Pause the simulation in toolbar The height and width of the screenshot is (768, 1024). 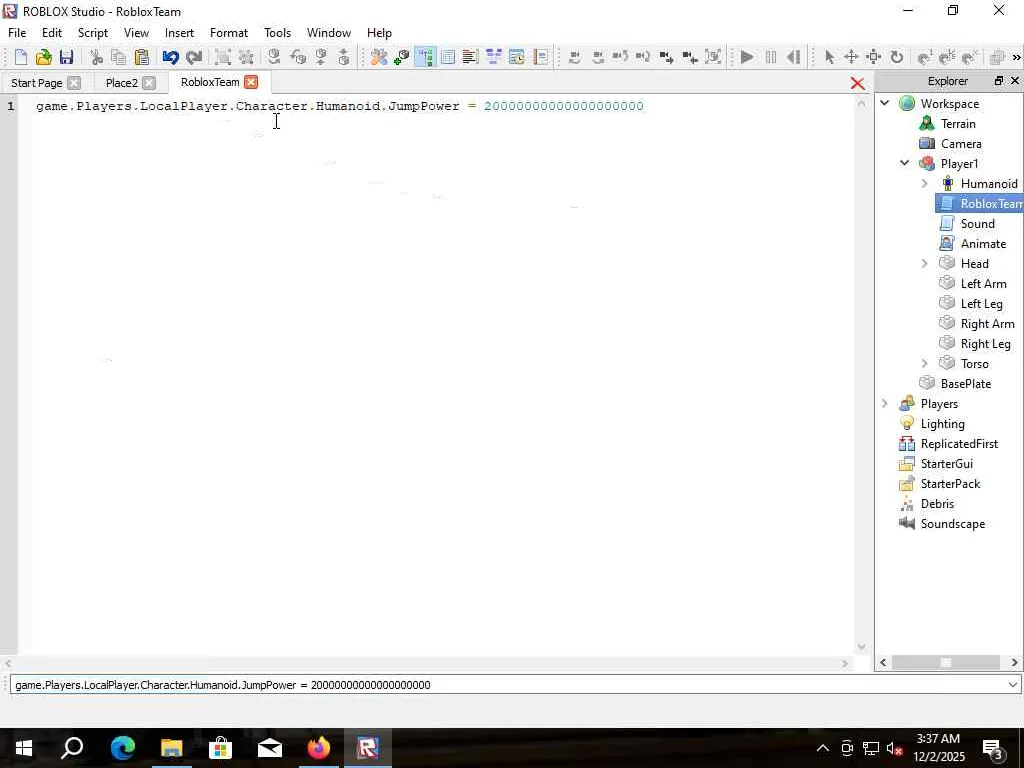pos(771,57)
